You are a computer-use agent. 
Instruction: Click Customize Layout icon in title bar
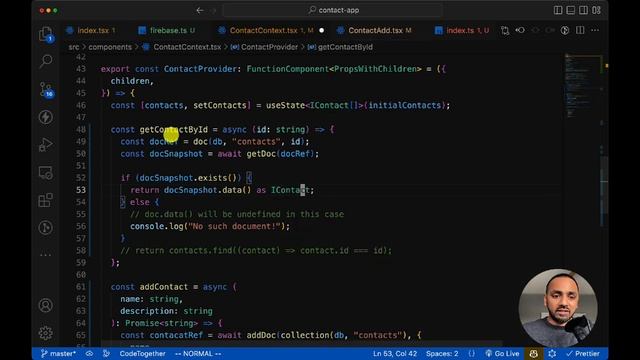point(596,10)
